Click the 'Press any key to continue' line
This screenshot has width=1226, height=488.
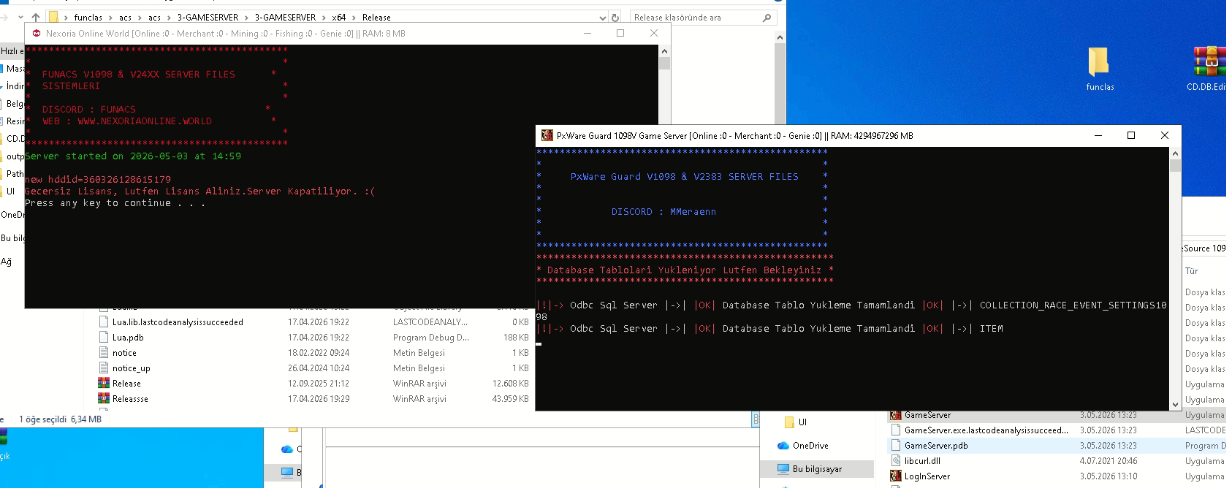click(115, 202)
